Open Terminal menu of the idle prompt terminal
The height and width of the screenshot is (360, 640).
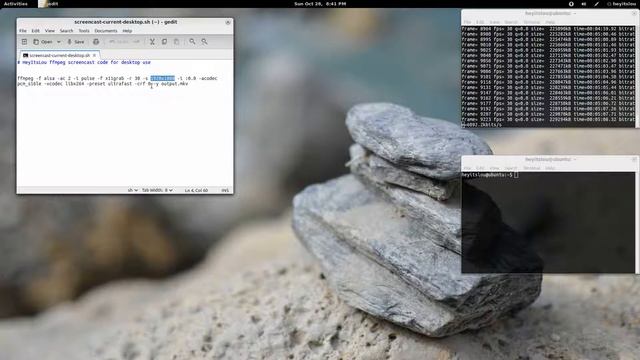(532, 168)
